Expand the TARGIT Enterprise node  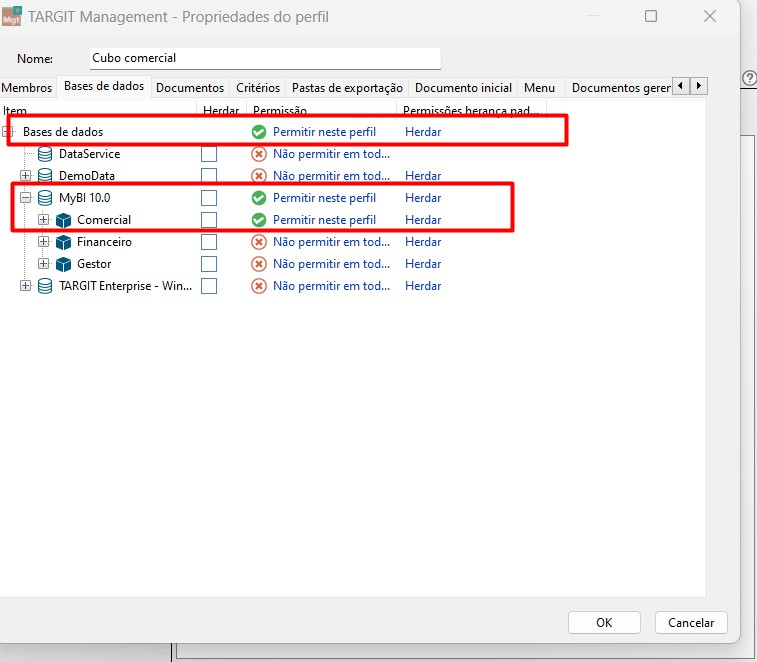pyautogui.click(x=26, y=285)
